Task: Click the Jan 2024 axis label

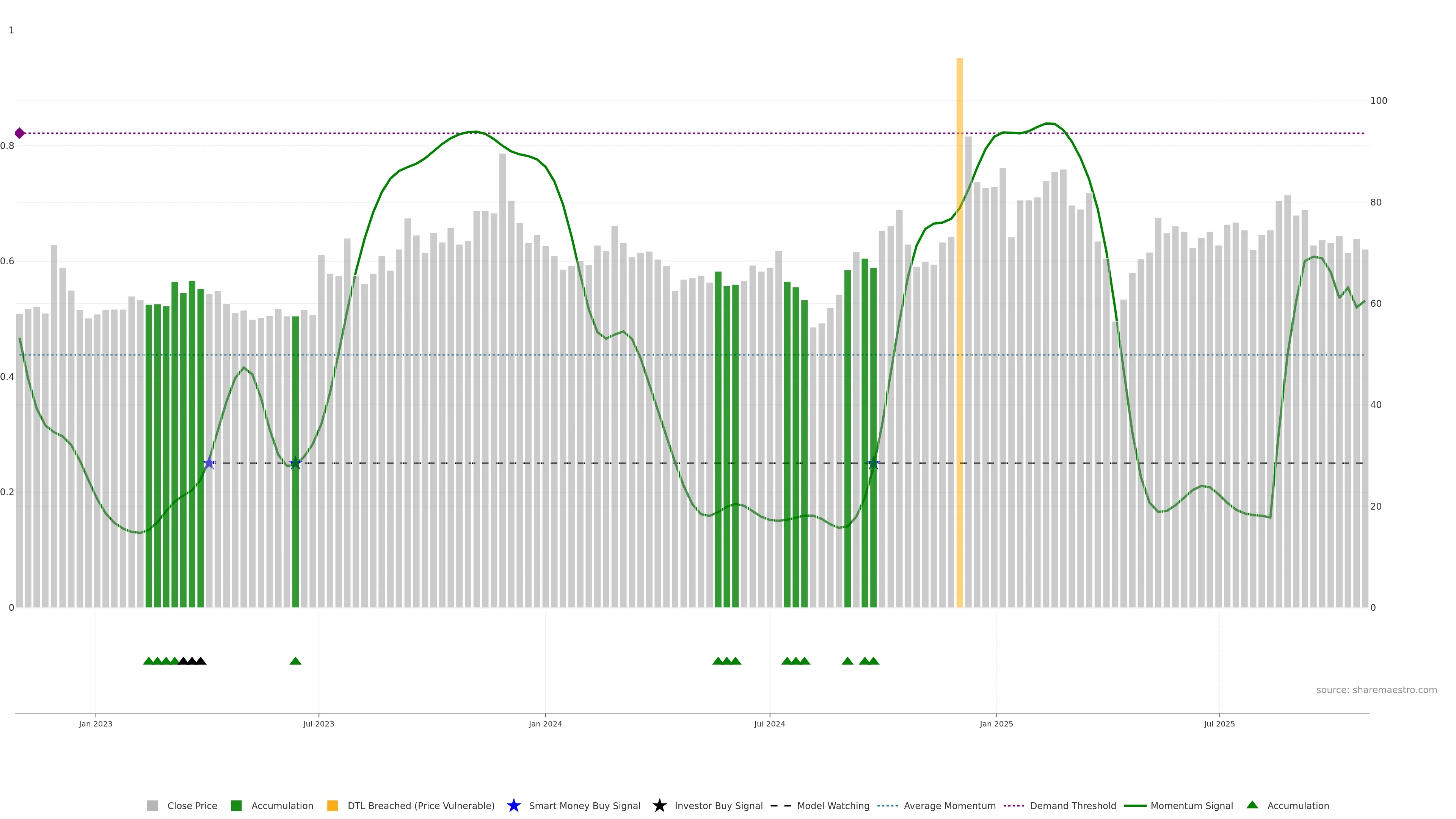Action: pyautogui.click(x=545, y=723)
